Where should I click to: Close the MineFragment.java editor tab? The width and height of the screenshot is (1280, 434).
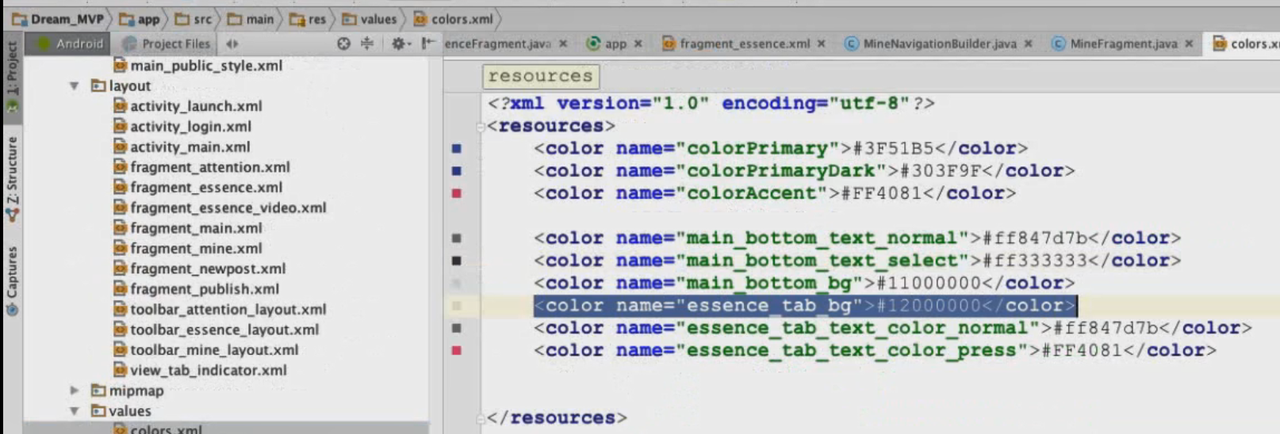1189,44
